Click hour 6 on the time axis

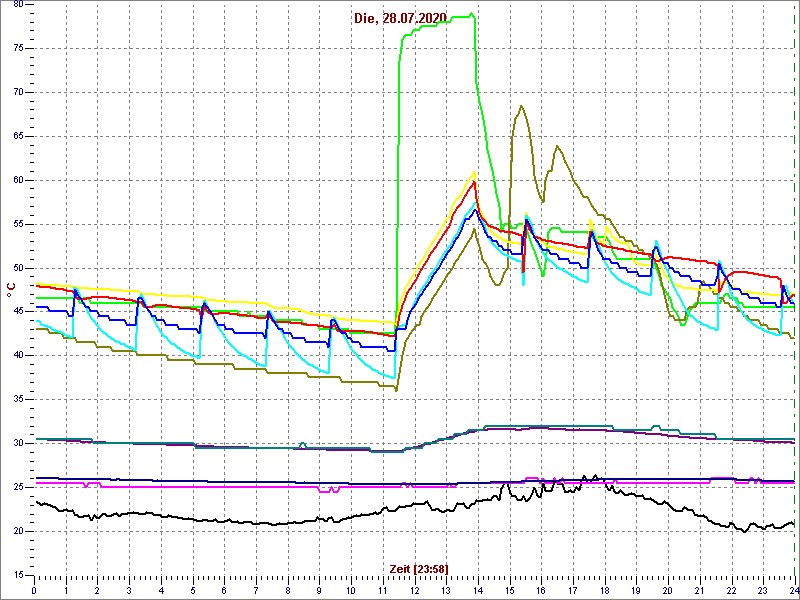pyautogui.click(x=224, y=590)
